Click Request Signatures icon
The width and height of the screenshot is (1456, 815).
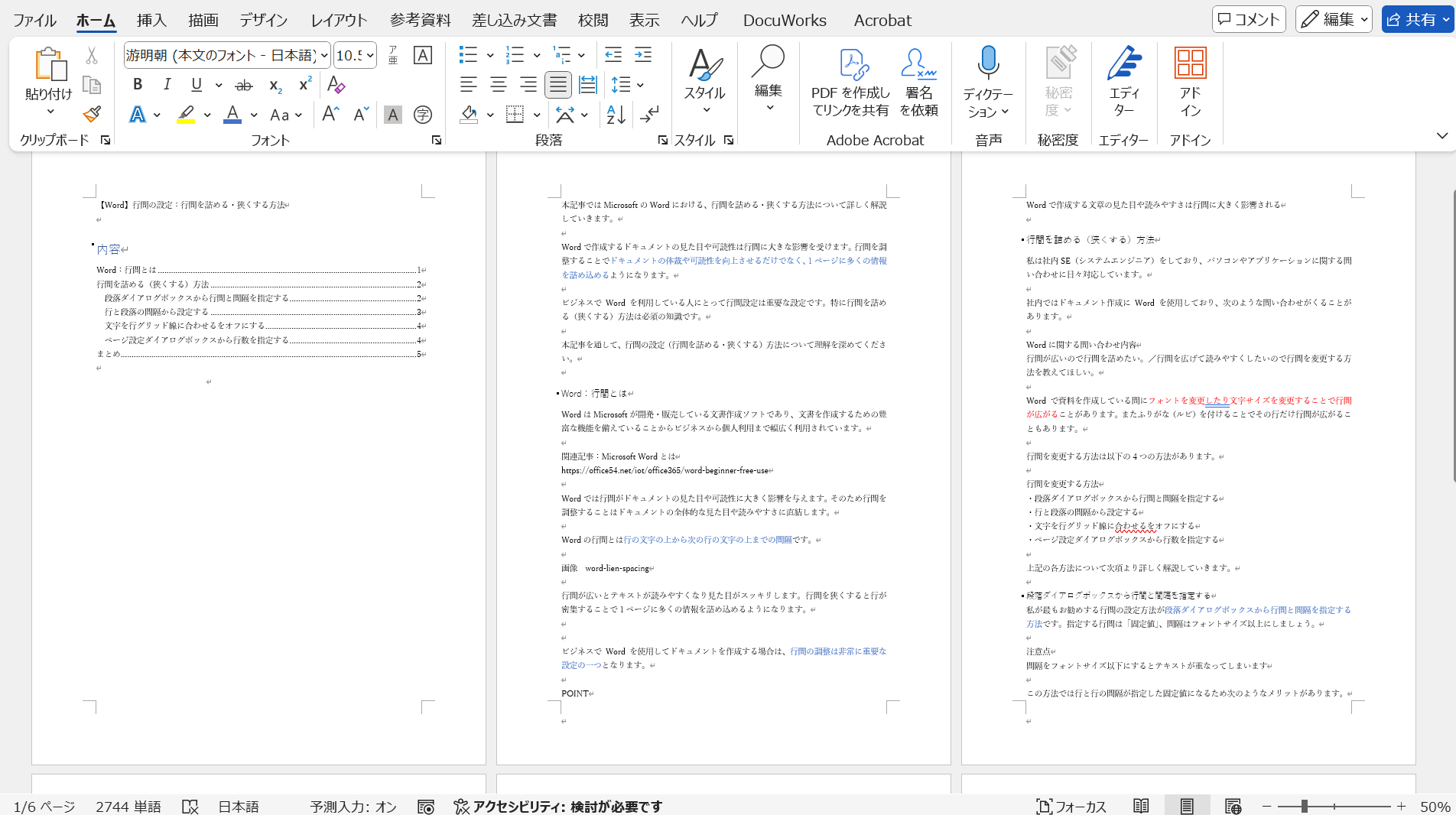point(919,81)
